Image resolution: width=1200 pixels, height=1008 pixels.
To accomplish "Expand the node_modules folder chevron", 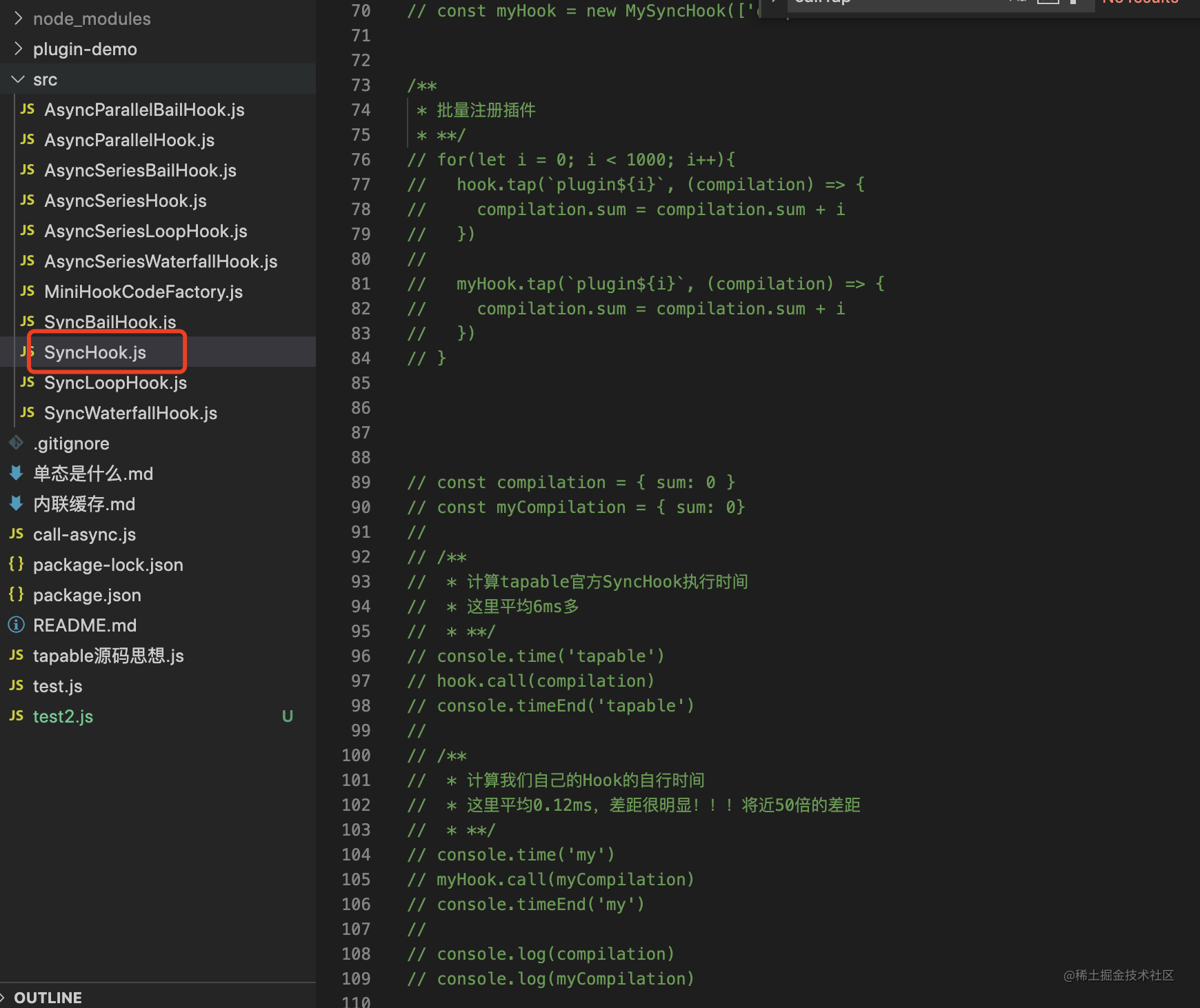I will pos(18,19).
